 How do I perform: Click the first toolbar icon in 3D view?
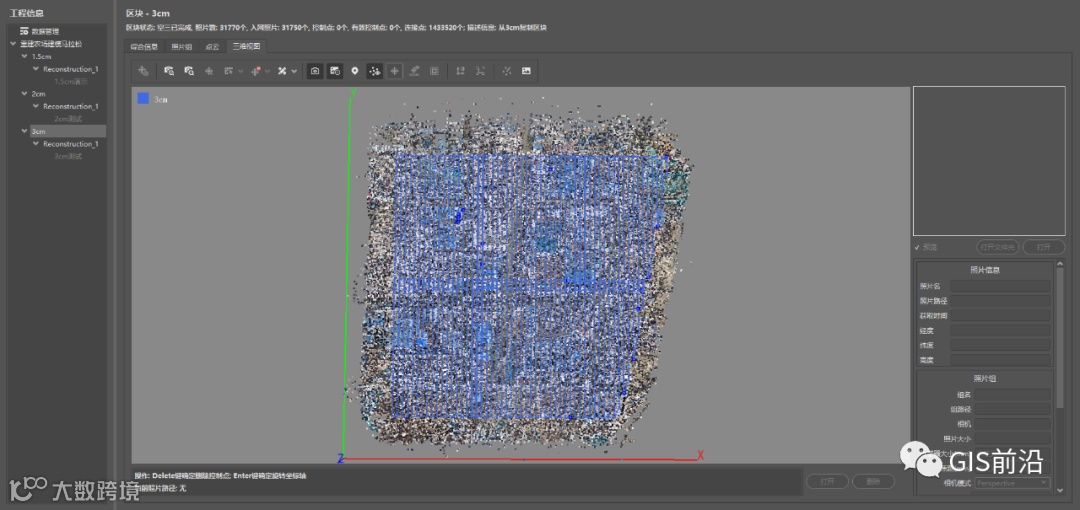(x=143, y=71)
